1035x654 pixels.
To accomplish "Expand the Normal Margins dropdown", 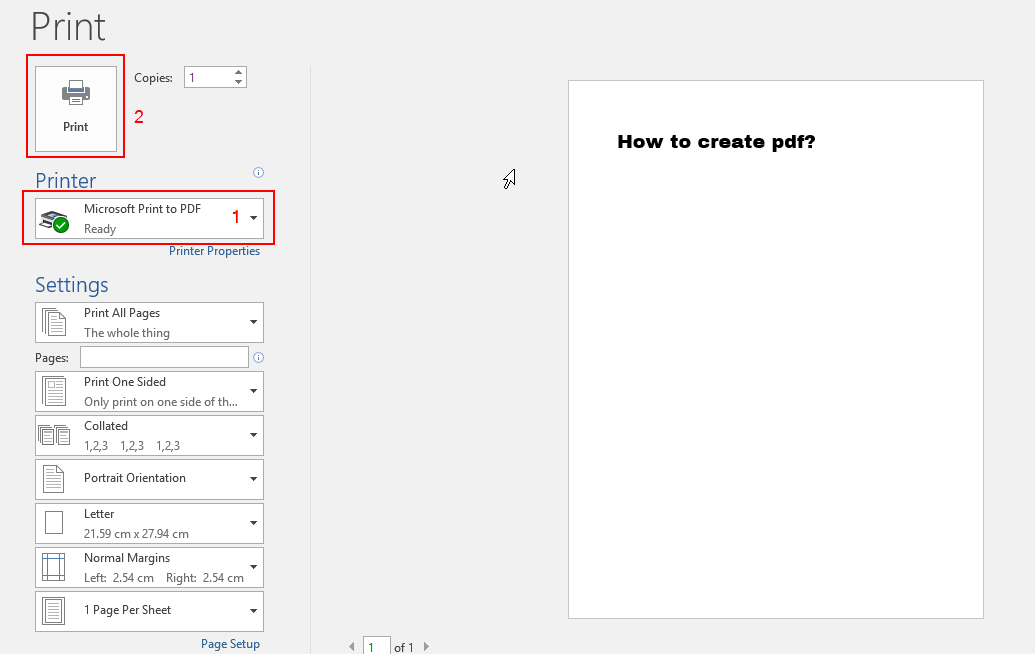I will [253, 566].
